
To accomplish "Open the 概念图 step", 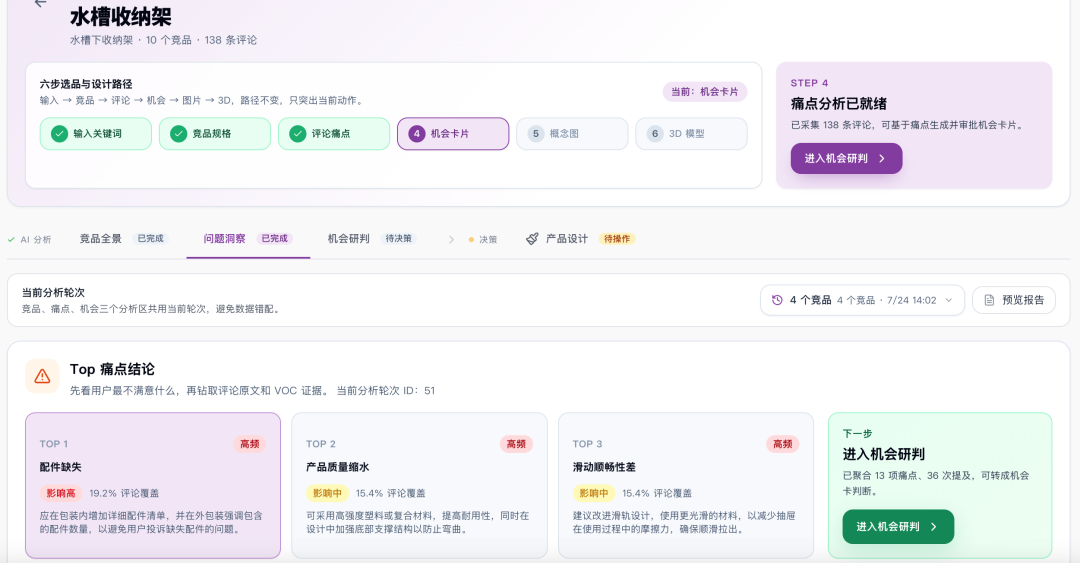I will coord(572,134).
